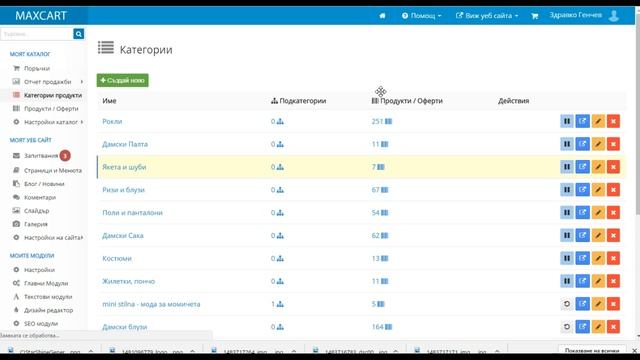Pause the Рокли category
The width and height of the screenshot is (640, 360).
(x=567, y=121)
